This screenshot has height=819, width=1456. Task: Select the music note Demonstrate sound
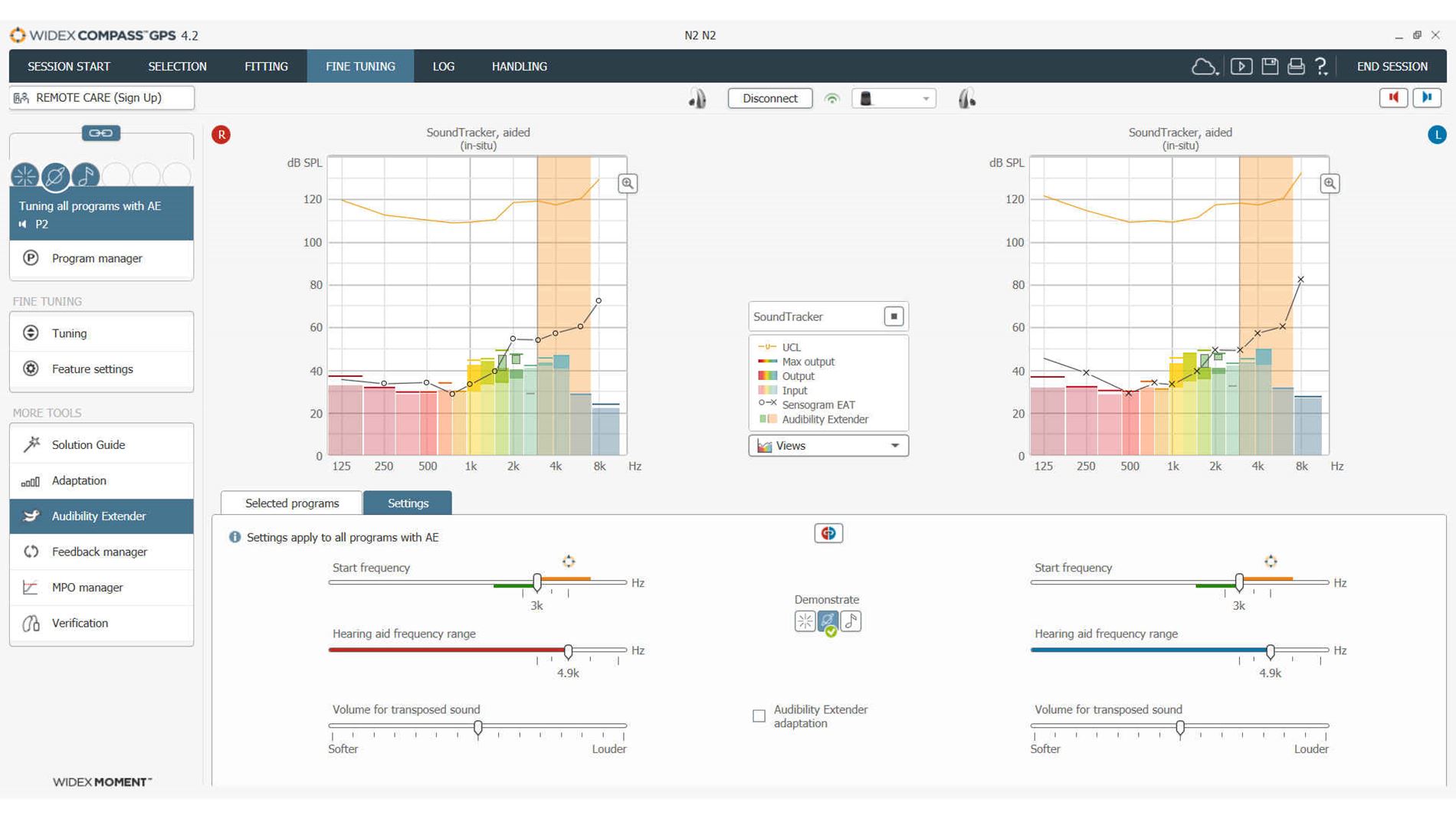point(849,621)
